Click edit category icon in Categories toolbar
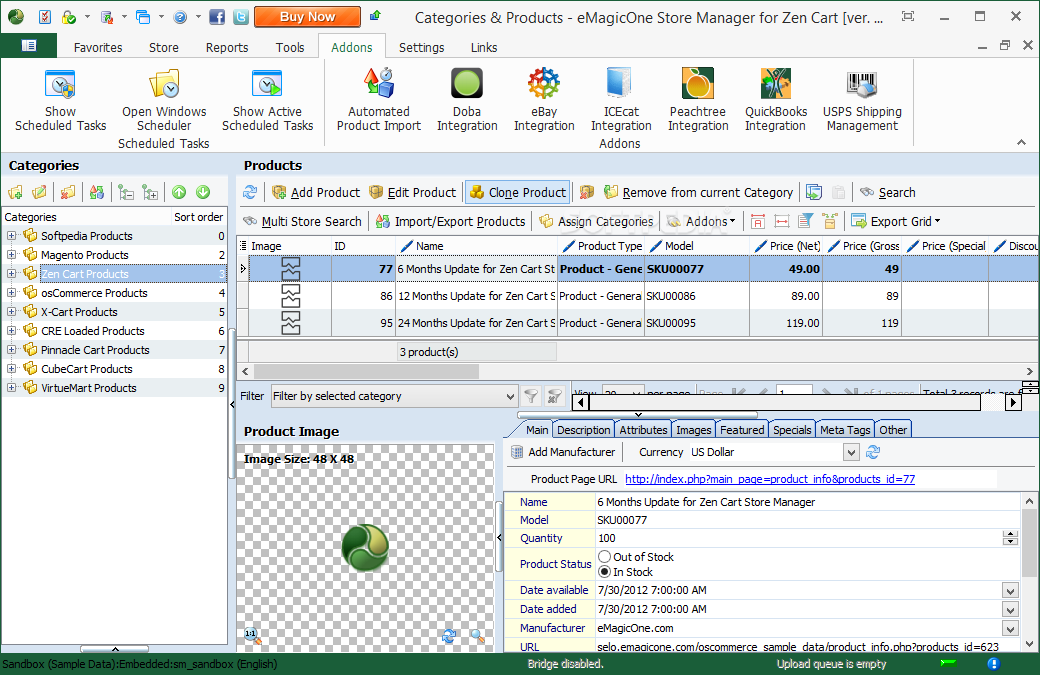 pyautogui.click(x=39, y=192)
